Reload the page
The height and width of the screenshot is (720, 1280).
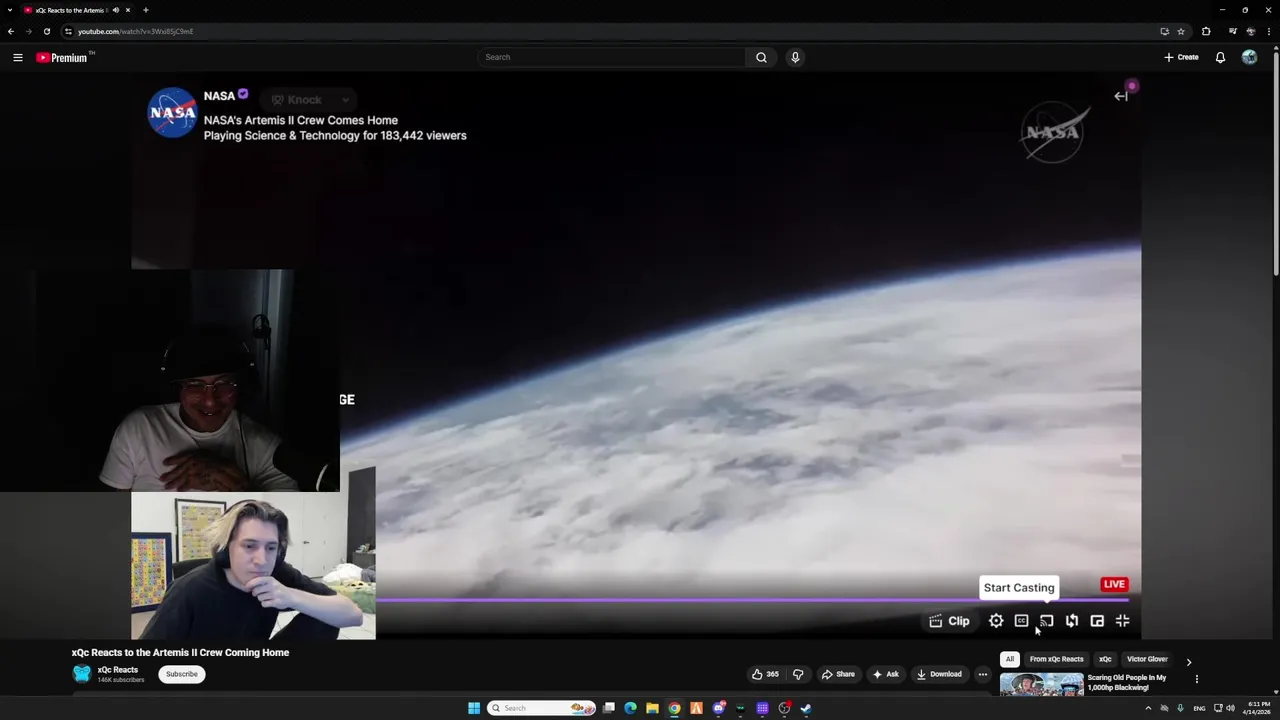(x=46, y=31)
